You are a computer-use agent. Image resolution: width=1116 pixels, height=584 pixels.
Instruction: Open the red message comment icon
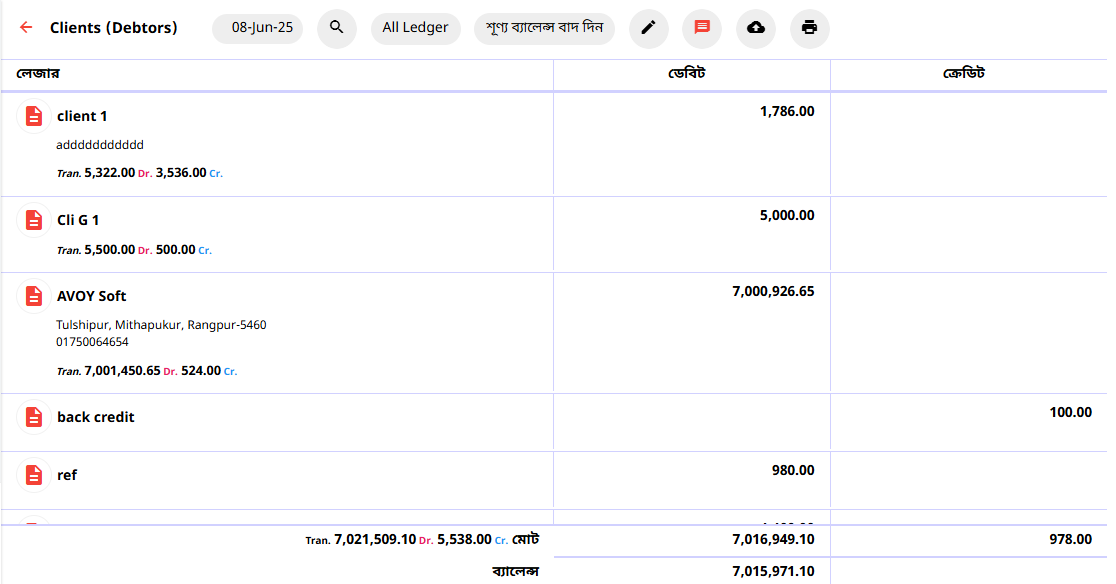click(702, 28)
